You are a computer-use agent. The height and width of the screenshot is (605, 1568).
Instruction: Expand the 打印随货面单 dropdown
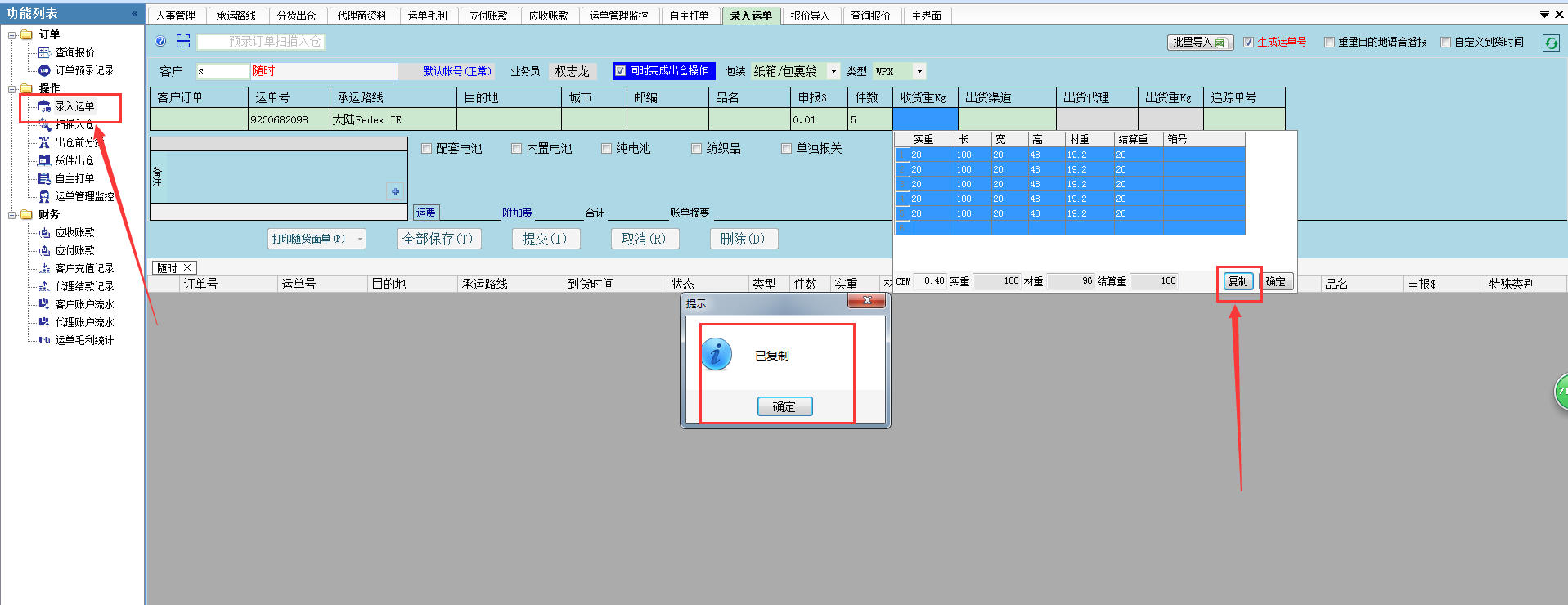tap(360, 239)
